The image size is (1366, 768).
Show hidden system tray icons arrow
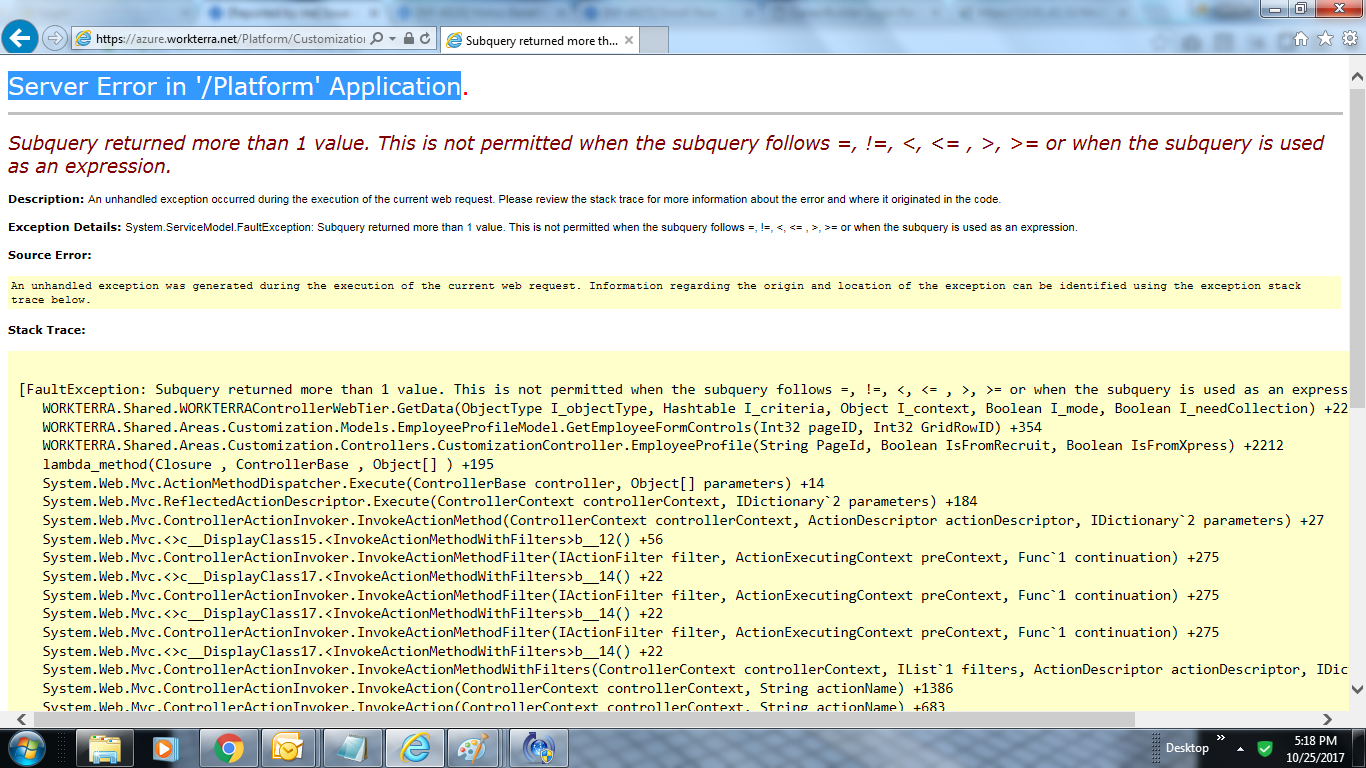pyautogui.click(x=1241, y=748)
